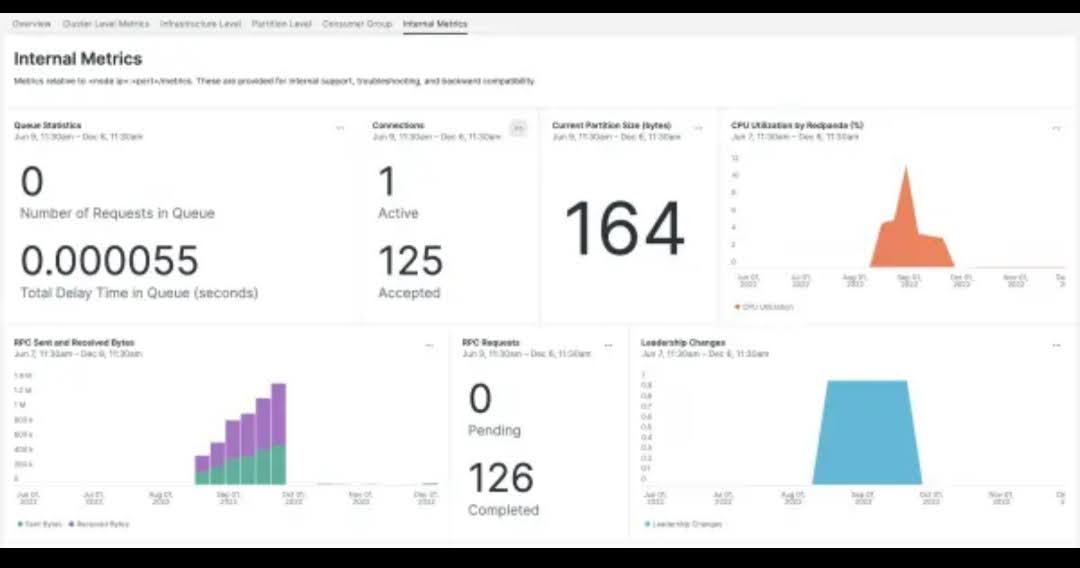The image size is (1080, 568).
Task: Open the Partition Level tab
Action: [281, 24]
